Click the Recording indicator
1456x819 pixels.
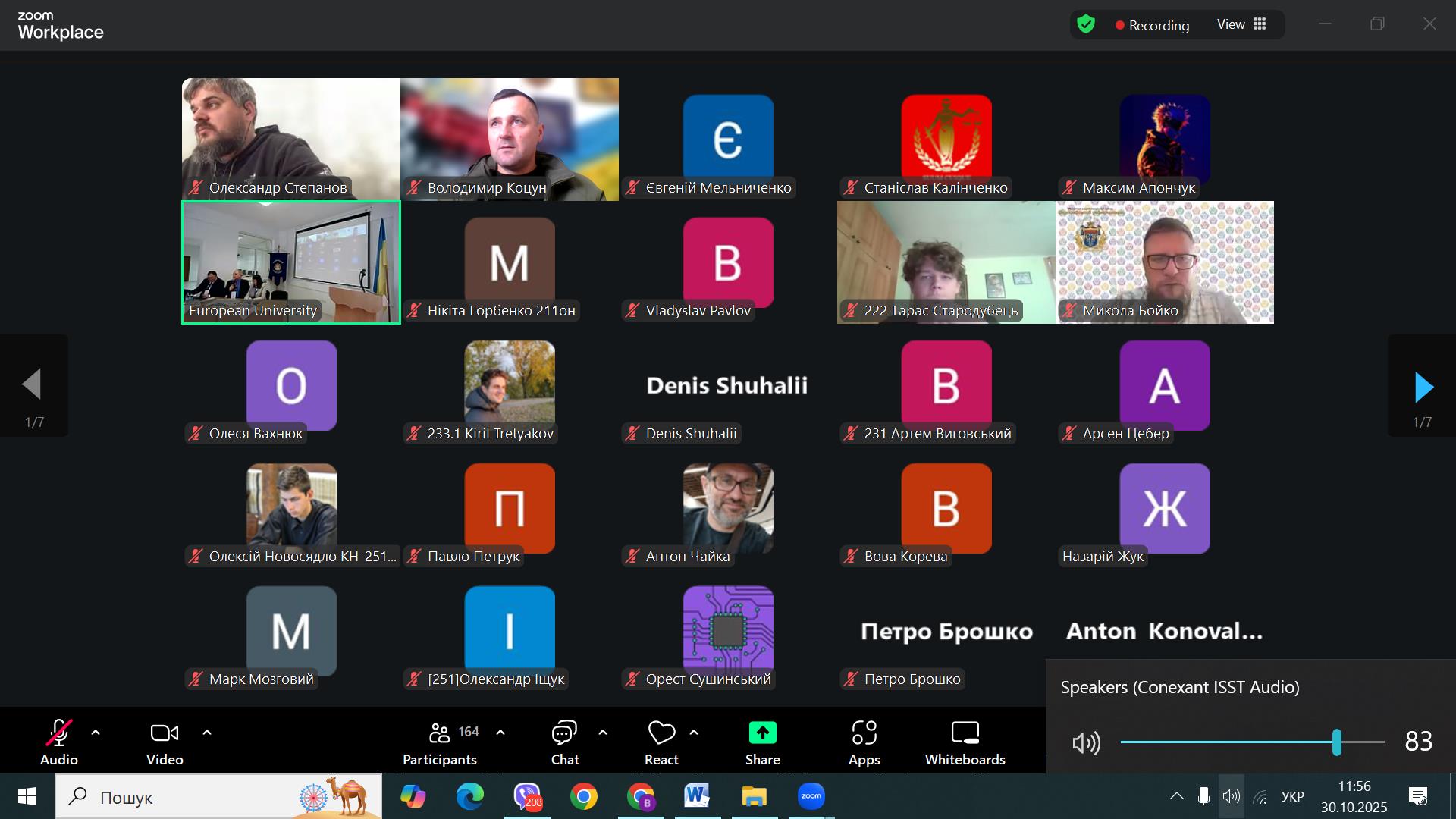[x=1152, y=25]
